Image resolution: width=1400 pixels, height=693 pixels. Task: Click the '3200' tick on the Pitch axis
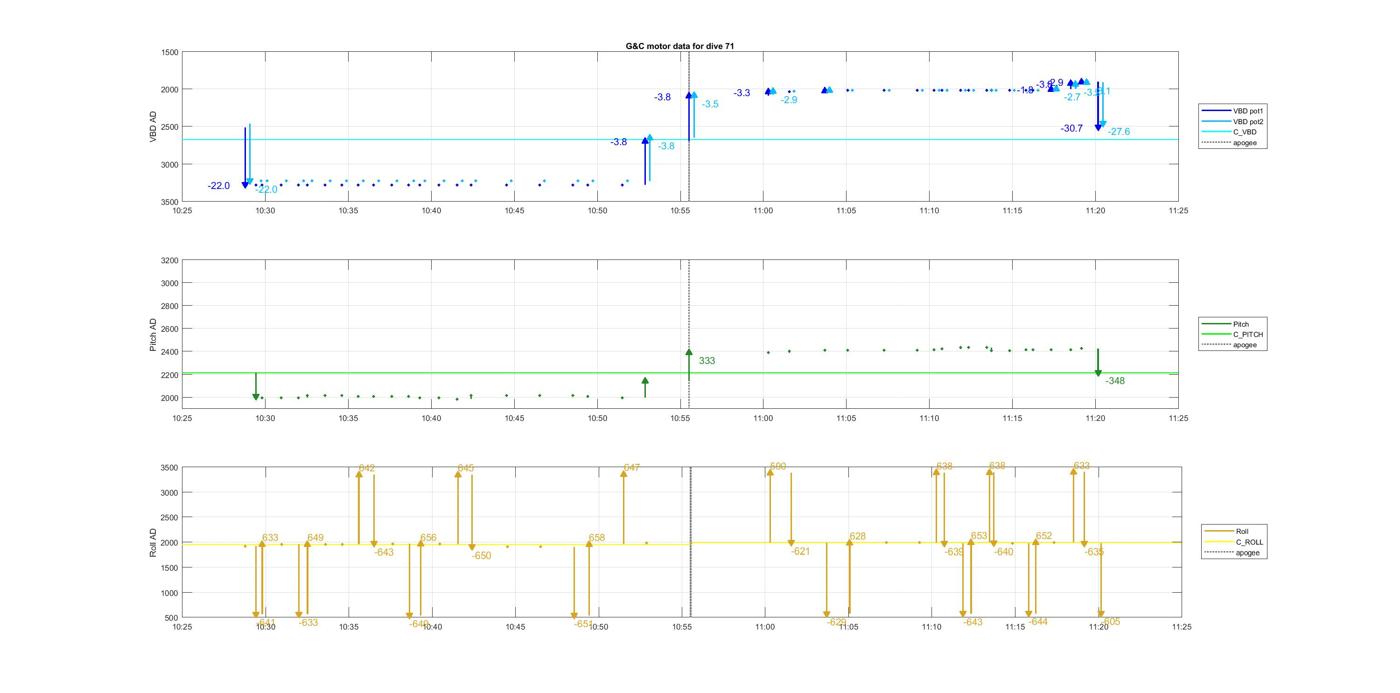coord(170,261)
